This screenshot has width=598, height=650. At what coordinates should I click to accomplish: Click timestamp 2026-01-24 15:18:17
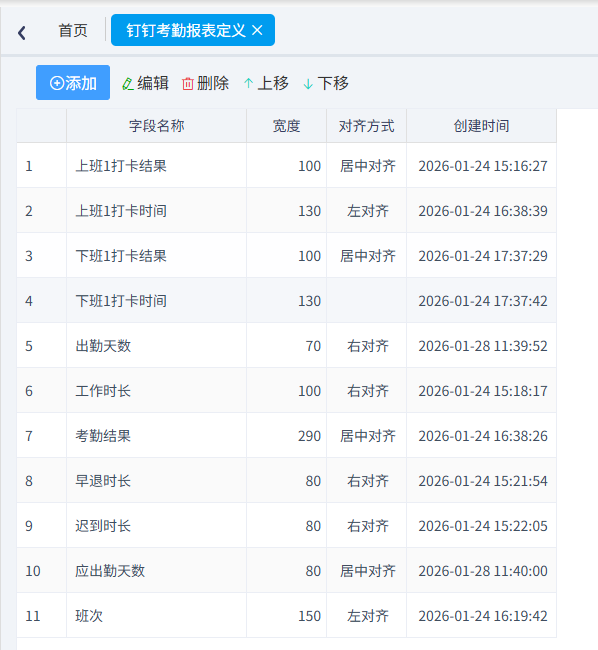coord(483,391)
